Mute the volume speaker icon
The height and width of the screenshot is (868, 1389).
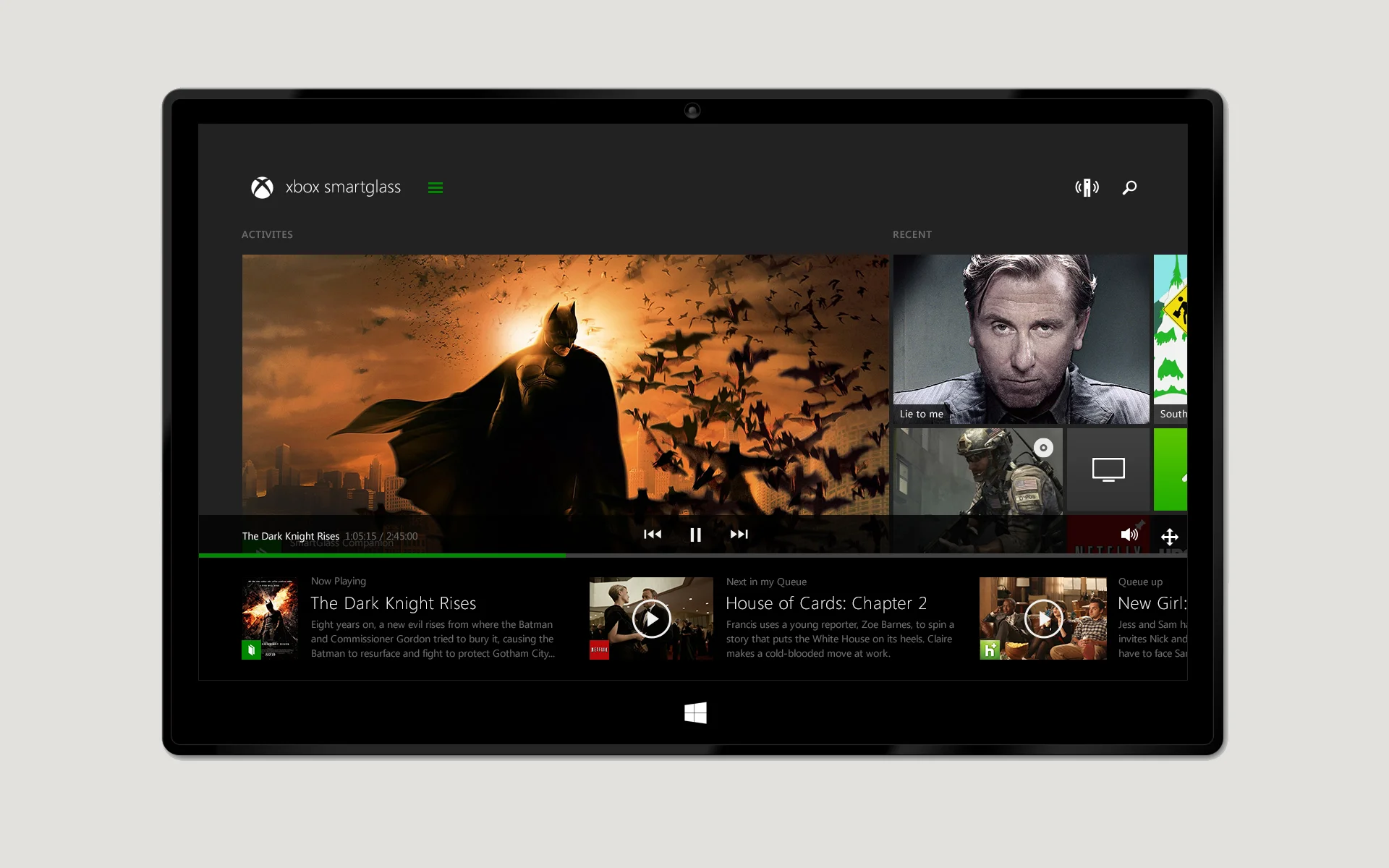point(1129,535)
